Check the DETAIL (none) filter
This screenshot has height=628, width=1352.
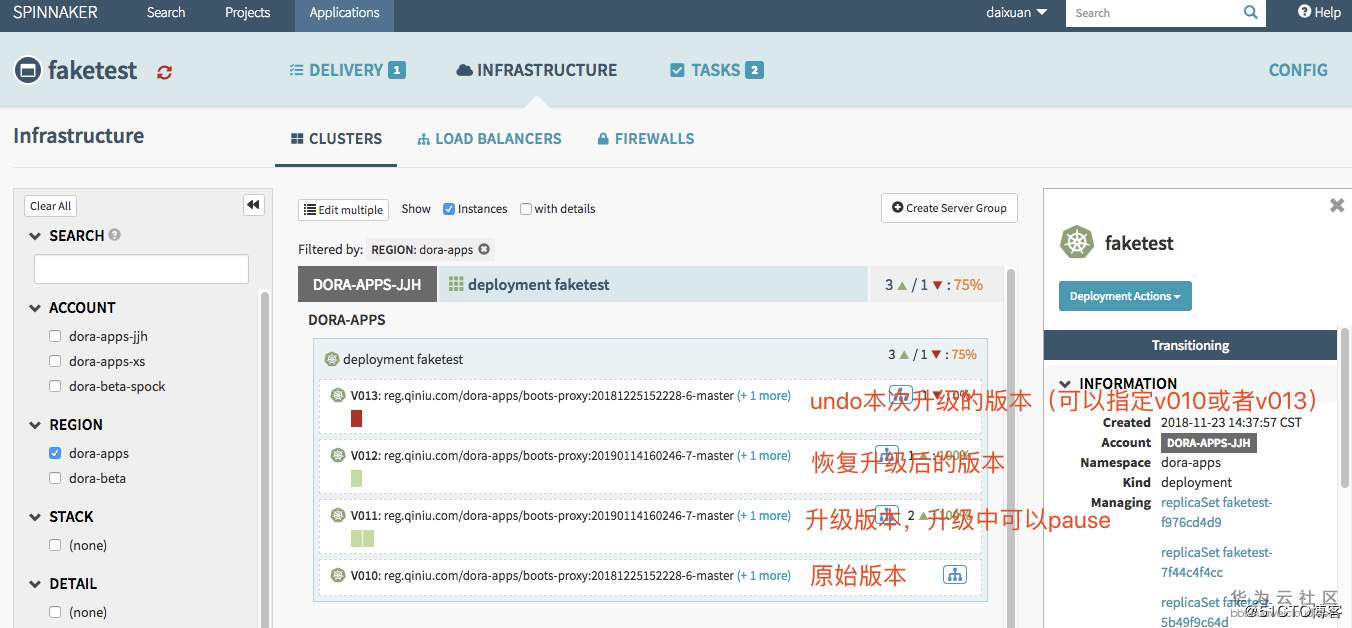[56, 612]
